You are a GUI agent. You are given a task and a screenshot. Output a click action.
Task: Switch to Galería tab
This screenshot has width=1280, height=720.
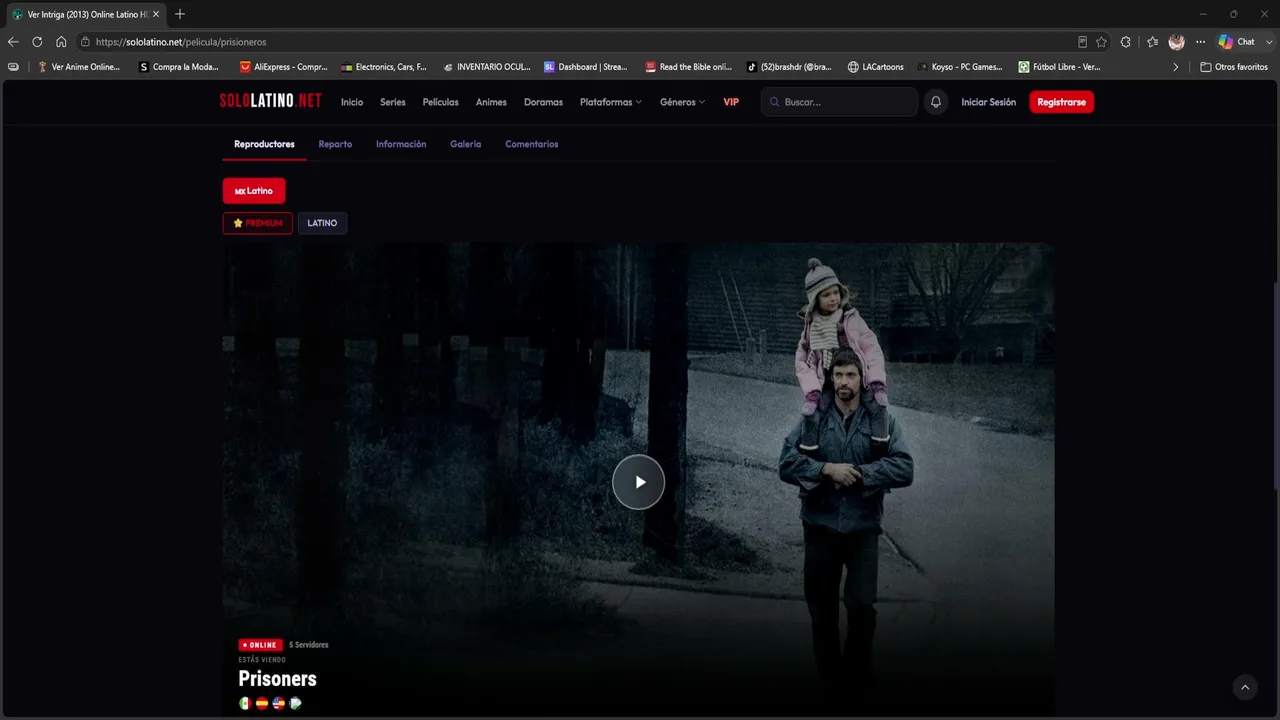[x=466, y=144]
